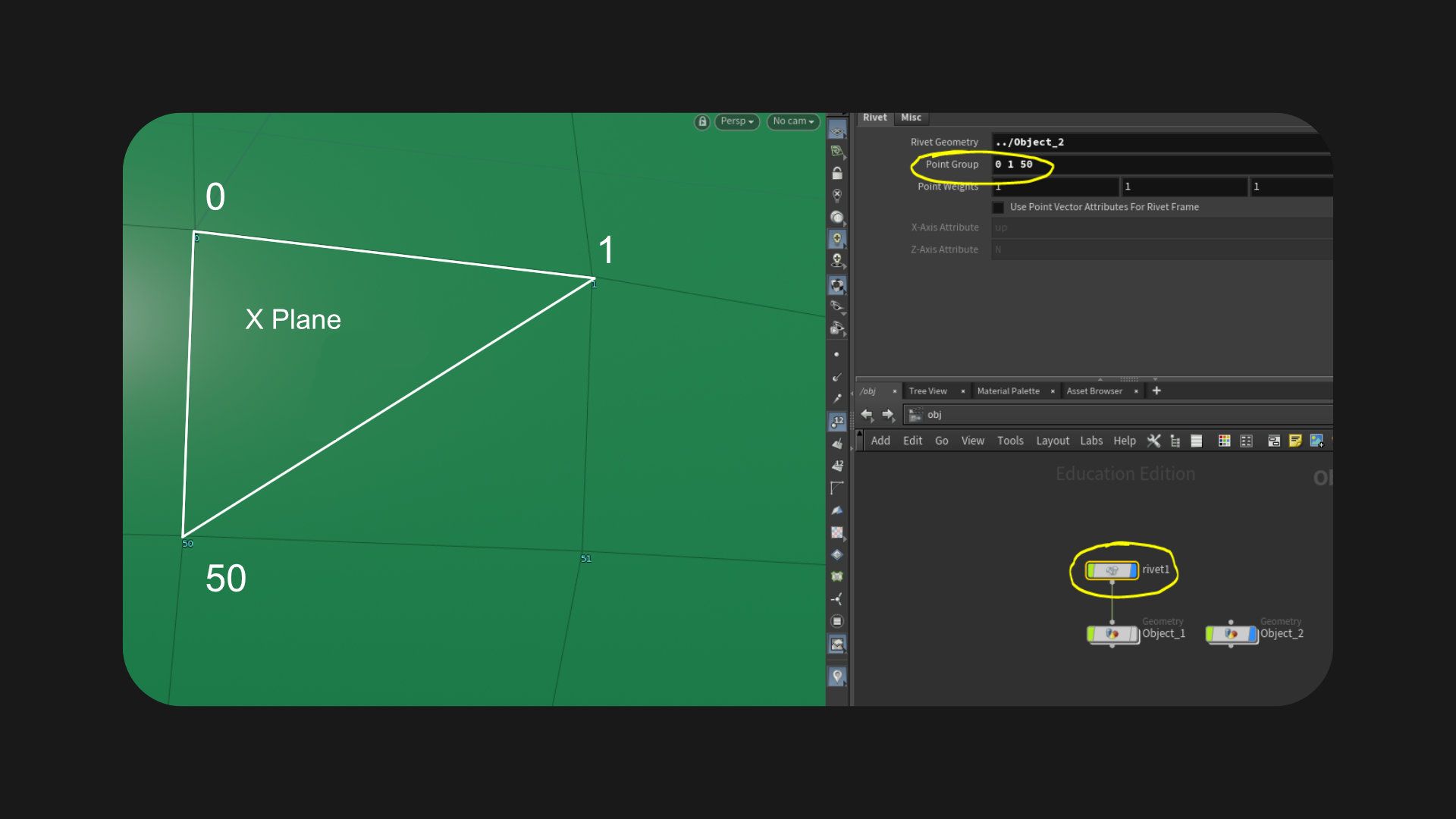Toggle display point normals icon
This screenshot has width=1456, height=819.
[837, 377]
